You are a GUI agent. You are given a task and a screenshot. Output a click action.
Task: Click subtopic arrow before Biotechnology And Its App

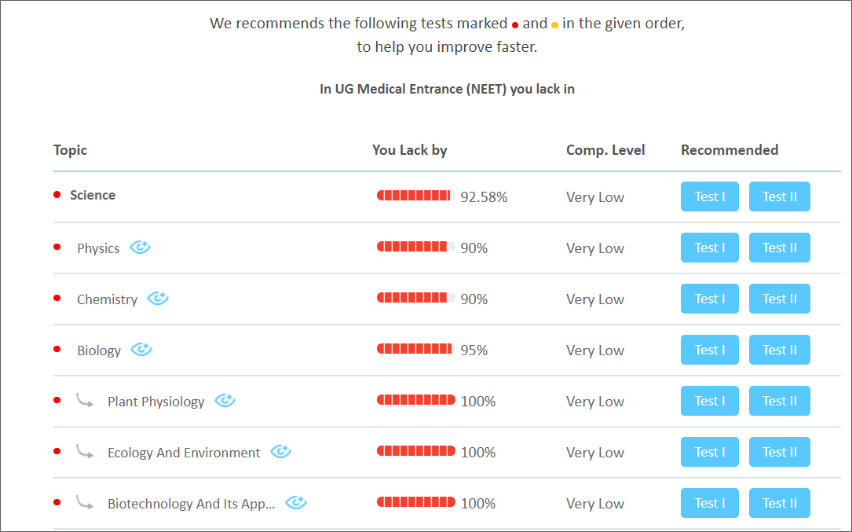click(x=85, y=502)
